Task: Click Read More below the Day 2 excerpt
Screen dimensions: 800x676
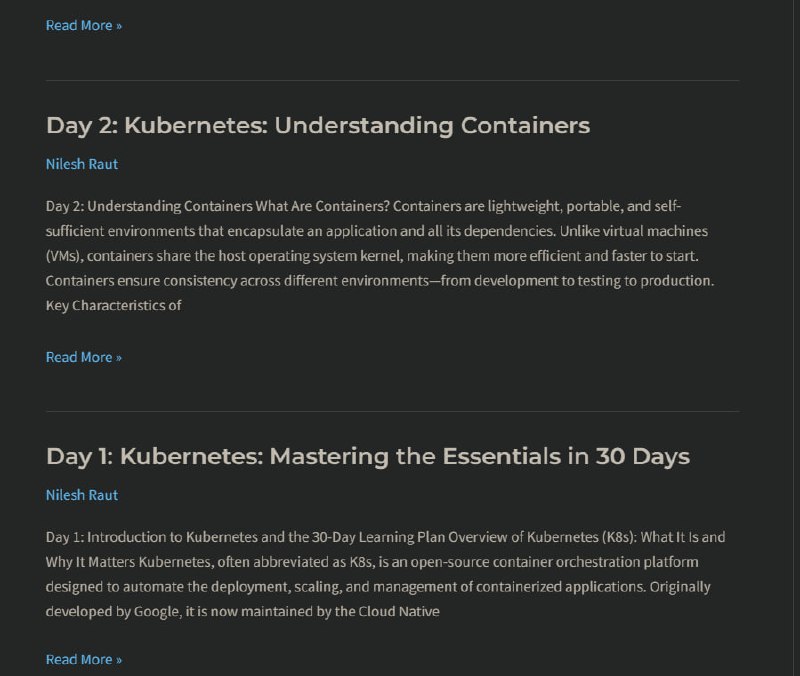Action: click(x=84, y=357)
